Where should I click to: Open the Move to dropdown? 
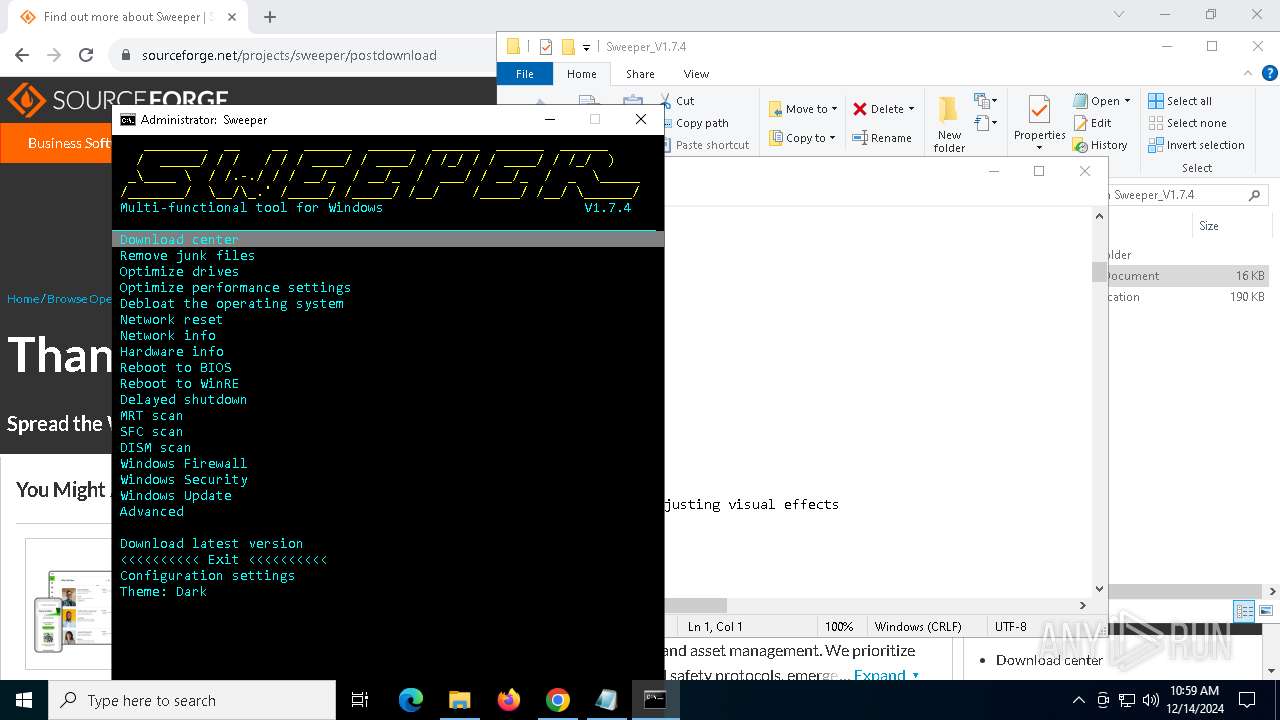pyautogui.click(x=803, y=109)
